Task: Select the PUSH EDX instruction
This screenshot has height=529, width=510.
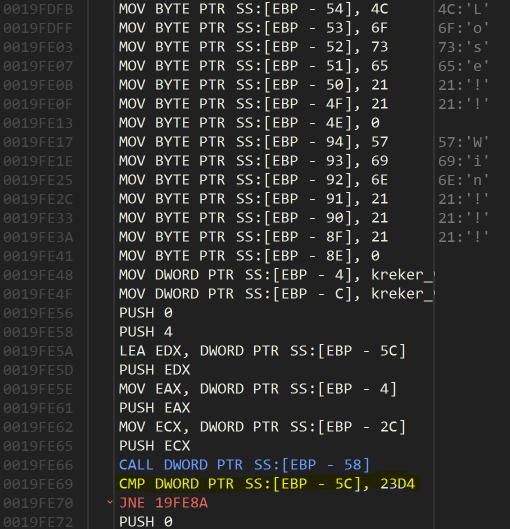Action: point(154,370)
